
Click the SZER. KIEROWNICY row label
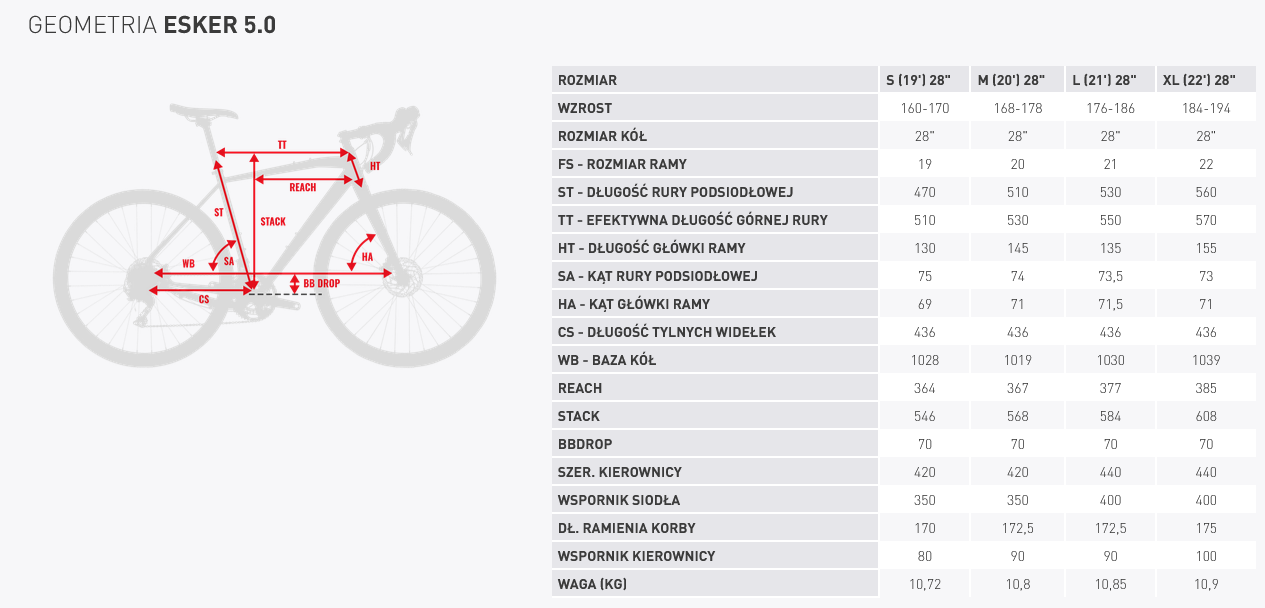pos(620,472)
